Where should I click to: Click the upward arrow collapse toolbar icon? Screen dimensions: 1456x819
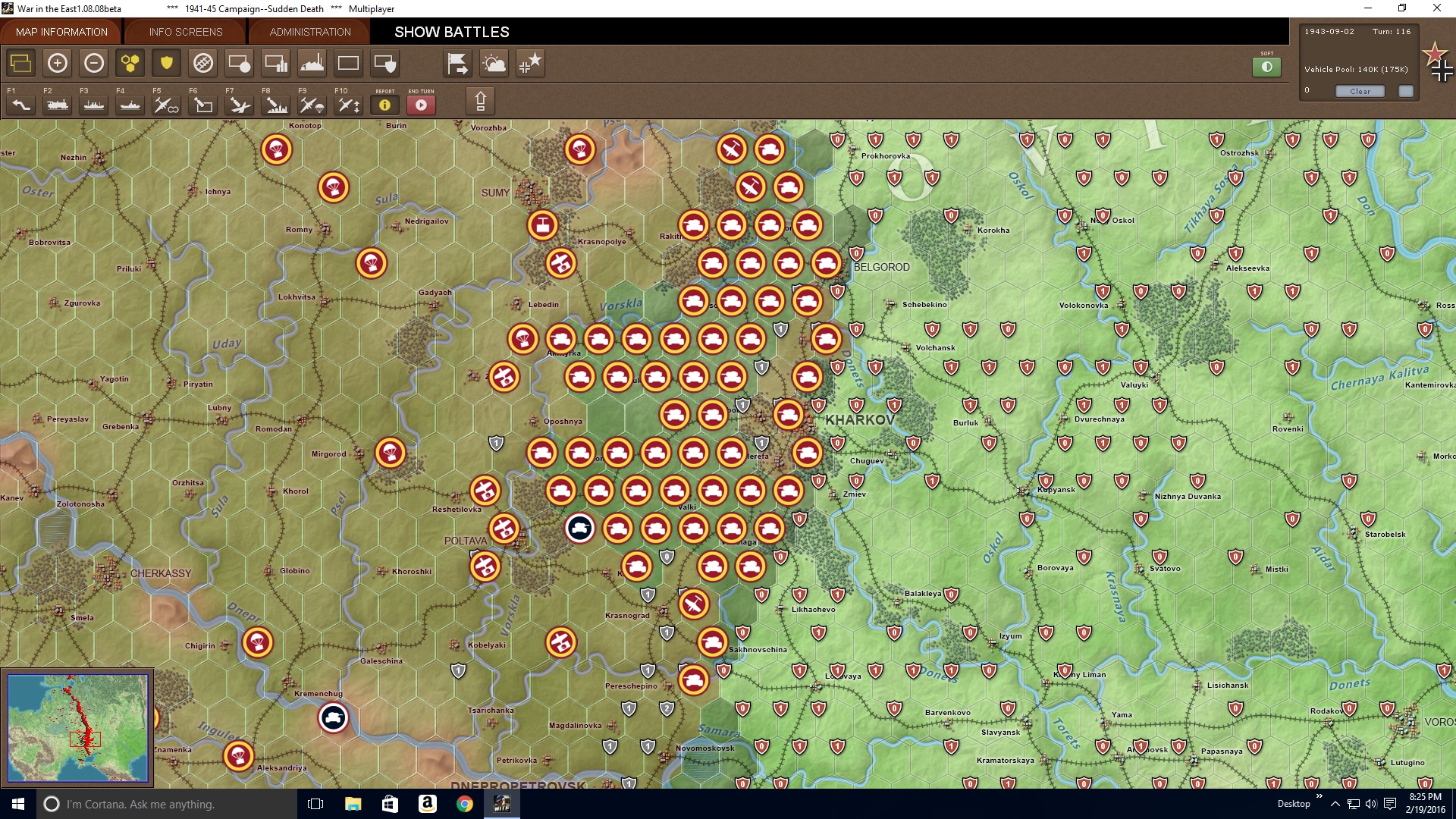coord(480,101)
